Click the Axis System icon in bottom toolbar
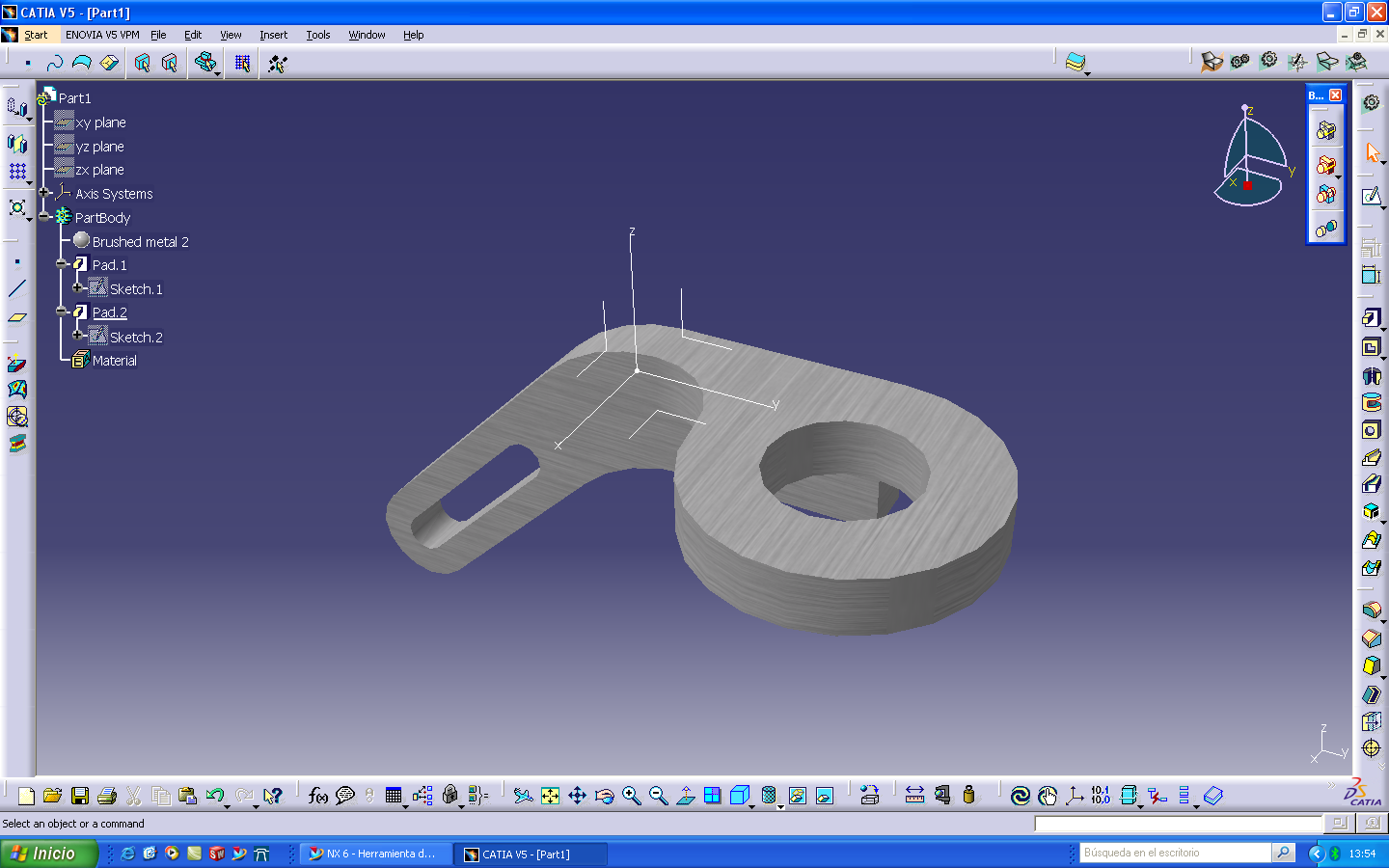Image resolution: width=1389 pixels, height=868 pixels. click(1074, 796)
